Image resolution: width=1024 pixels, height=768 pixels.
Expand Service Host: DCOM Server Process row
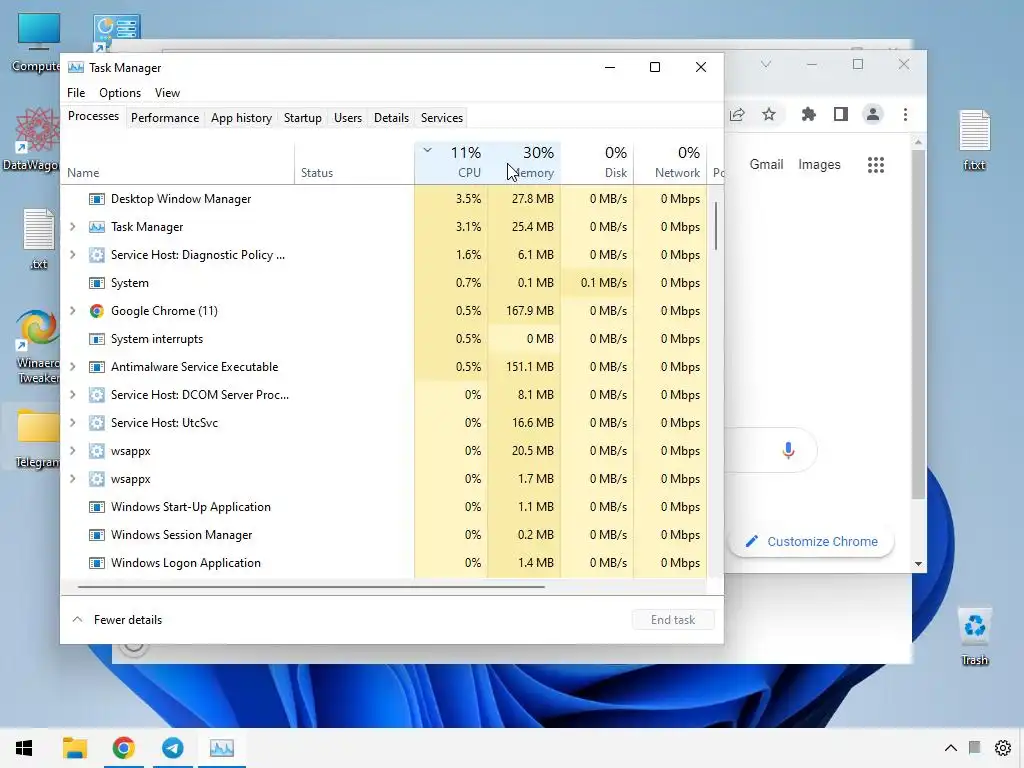[x=72, y=395]
